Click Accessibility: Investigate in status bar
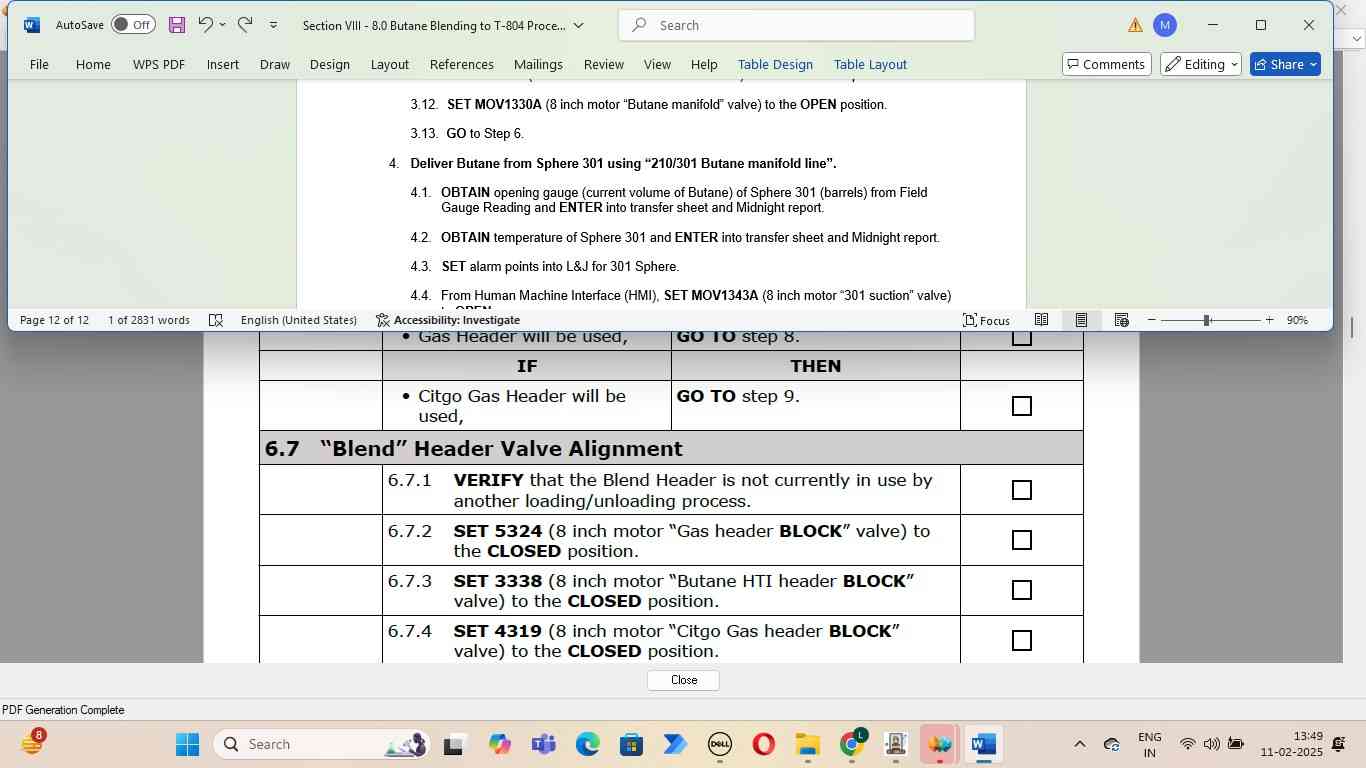 tap(448, 320)
